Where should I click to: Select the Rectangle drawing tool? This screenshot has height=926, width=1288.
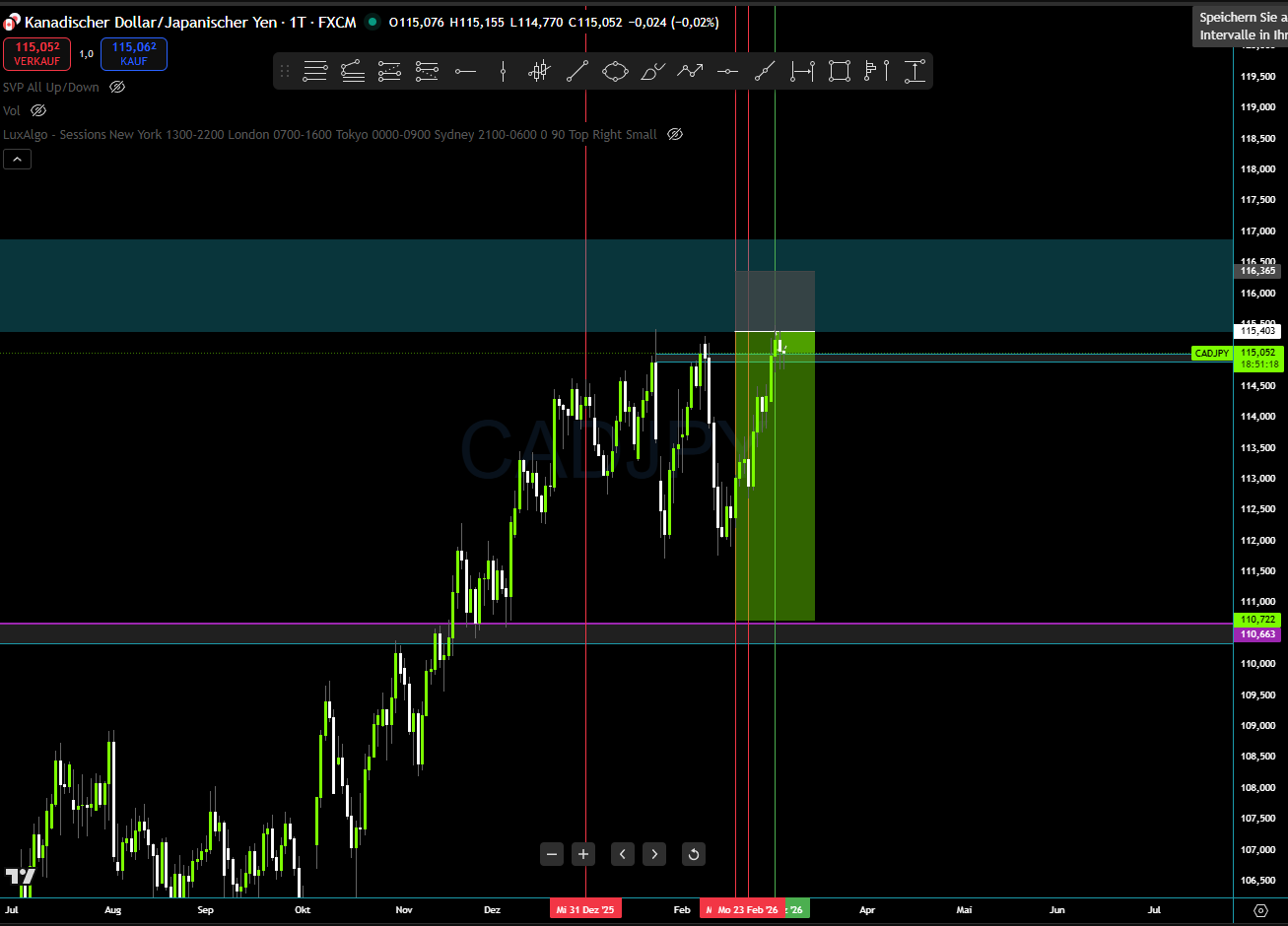(839, 71)
